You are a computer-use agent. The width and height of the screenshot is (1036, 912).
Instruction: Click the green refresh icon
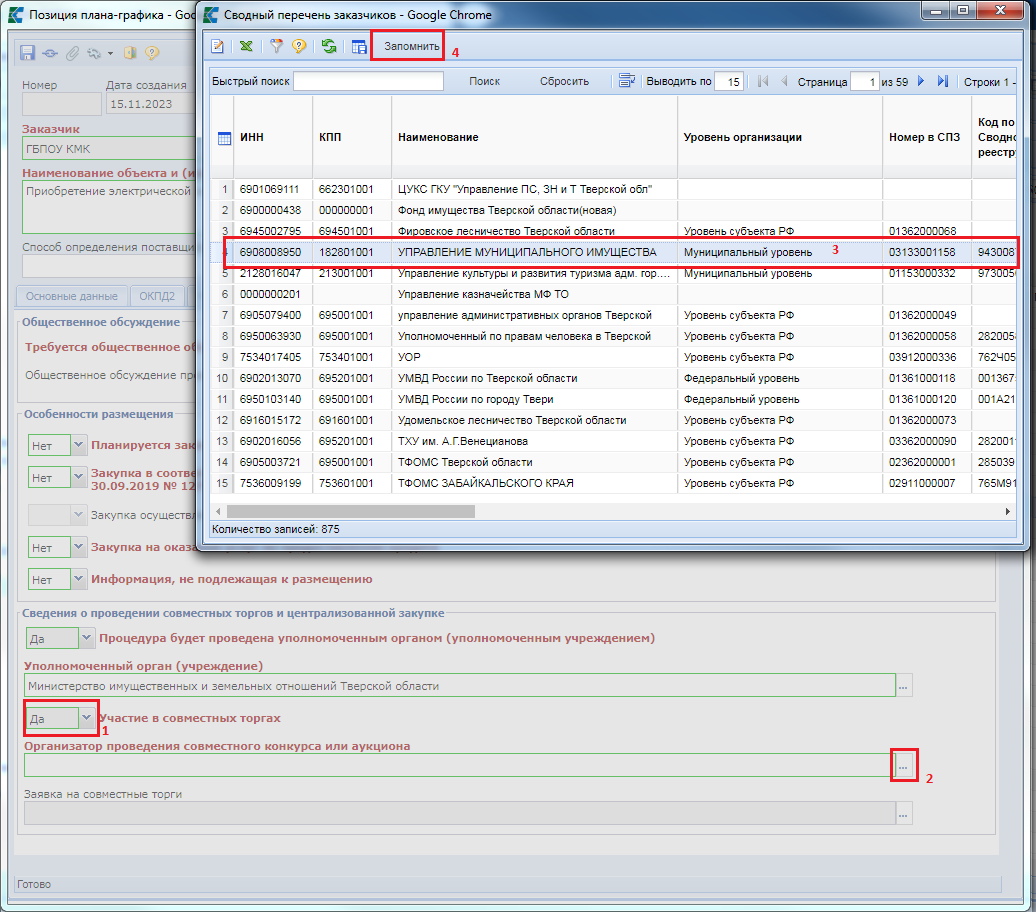point(328,47)
